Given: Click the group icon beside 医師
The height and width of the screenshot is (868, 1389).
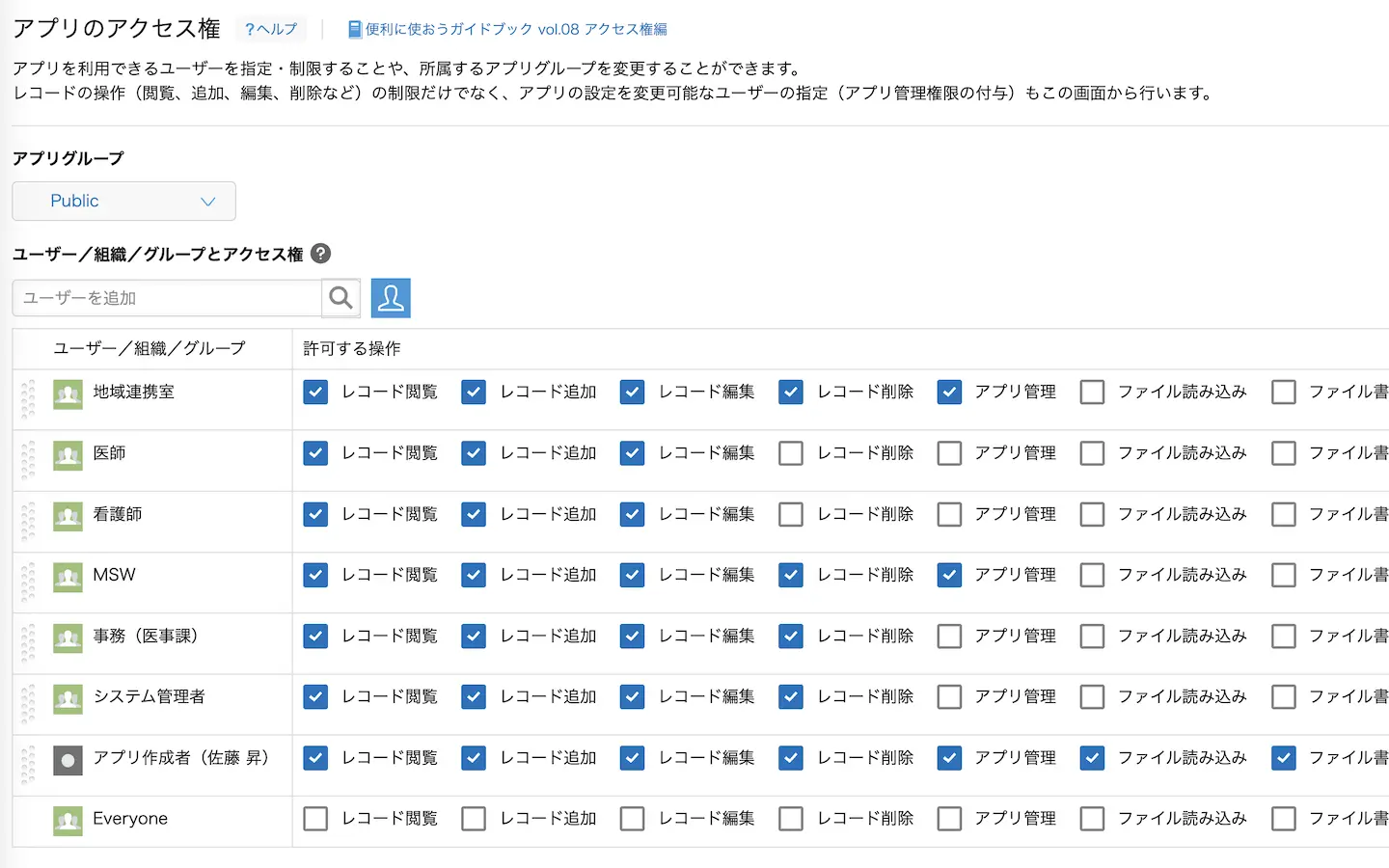Looking at the screenshot, I should (x=68, y=455).
